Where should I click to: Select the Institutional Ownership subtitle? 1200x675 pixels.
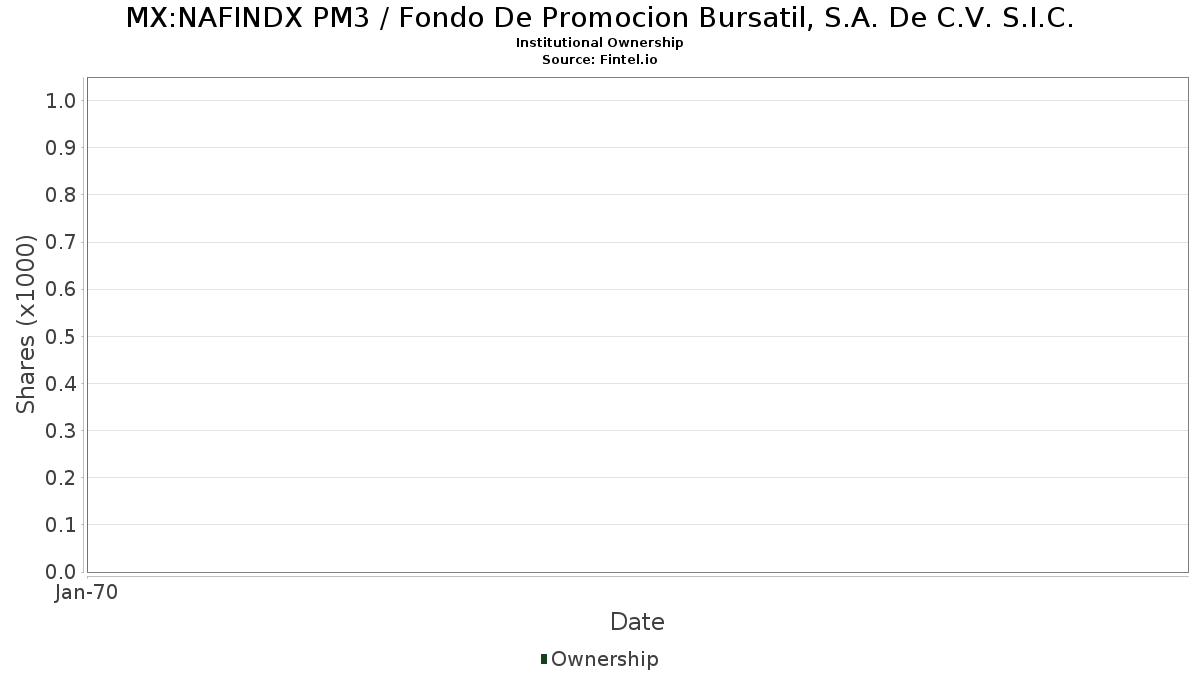click(x=600, y=43)
